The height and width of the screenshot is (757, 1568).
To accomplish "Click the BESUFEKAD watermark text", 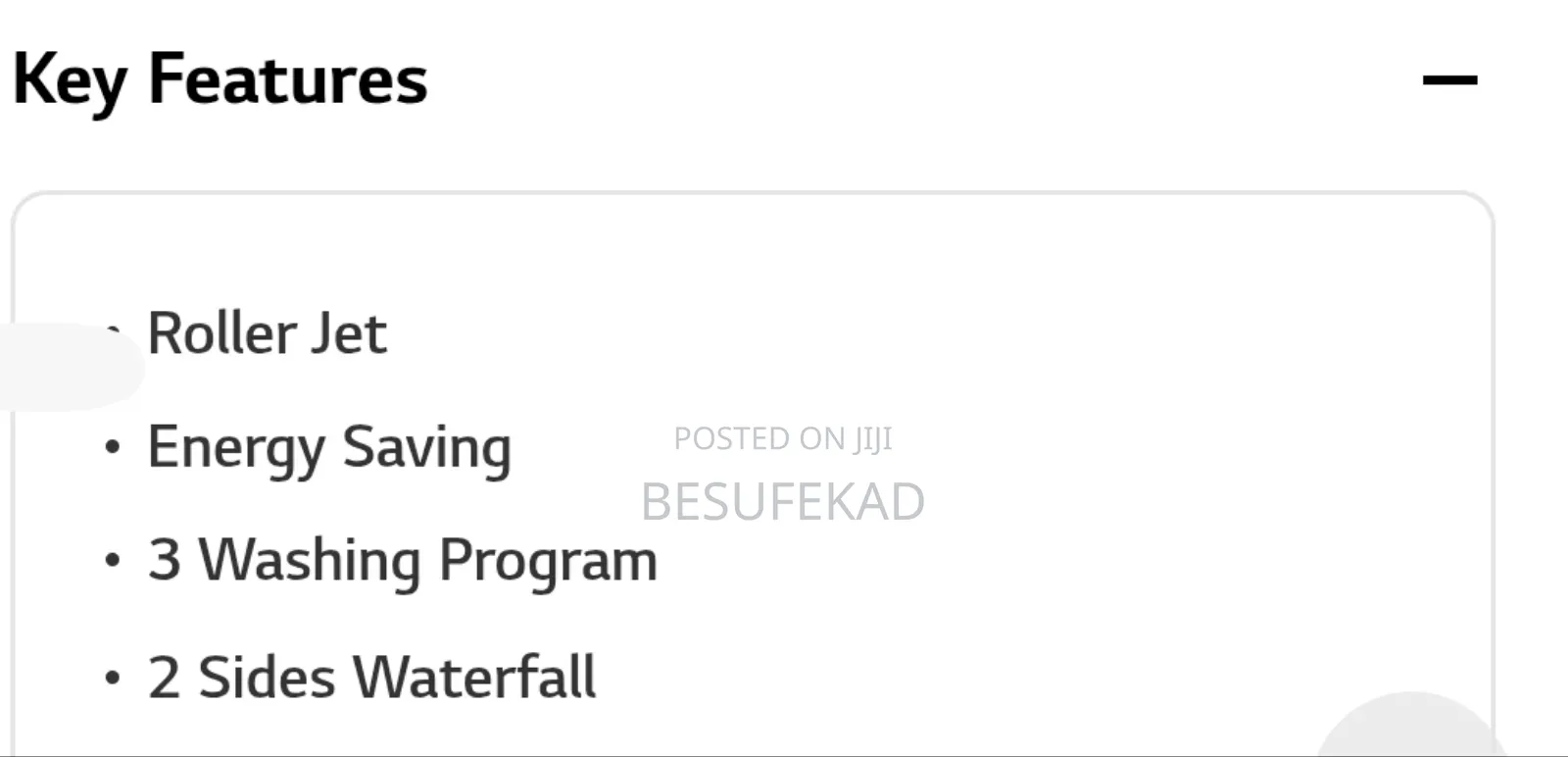I will 782,502.
